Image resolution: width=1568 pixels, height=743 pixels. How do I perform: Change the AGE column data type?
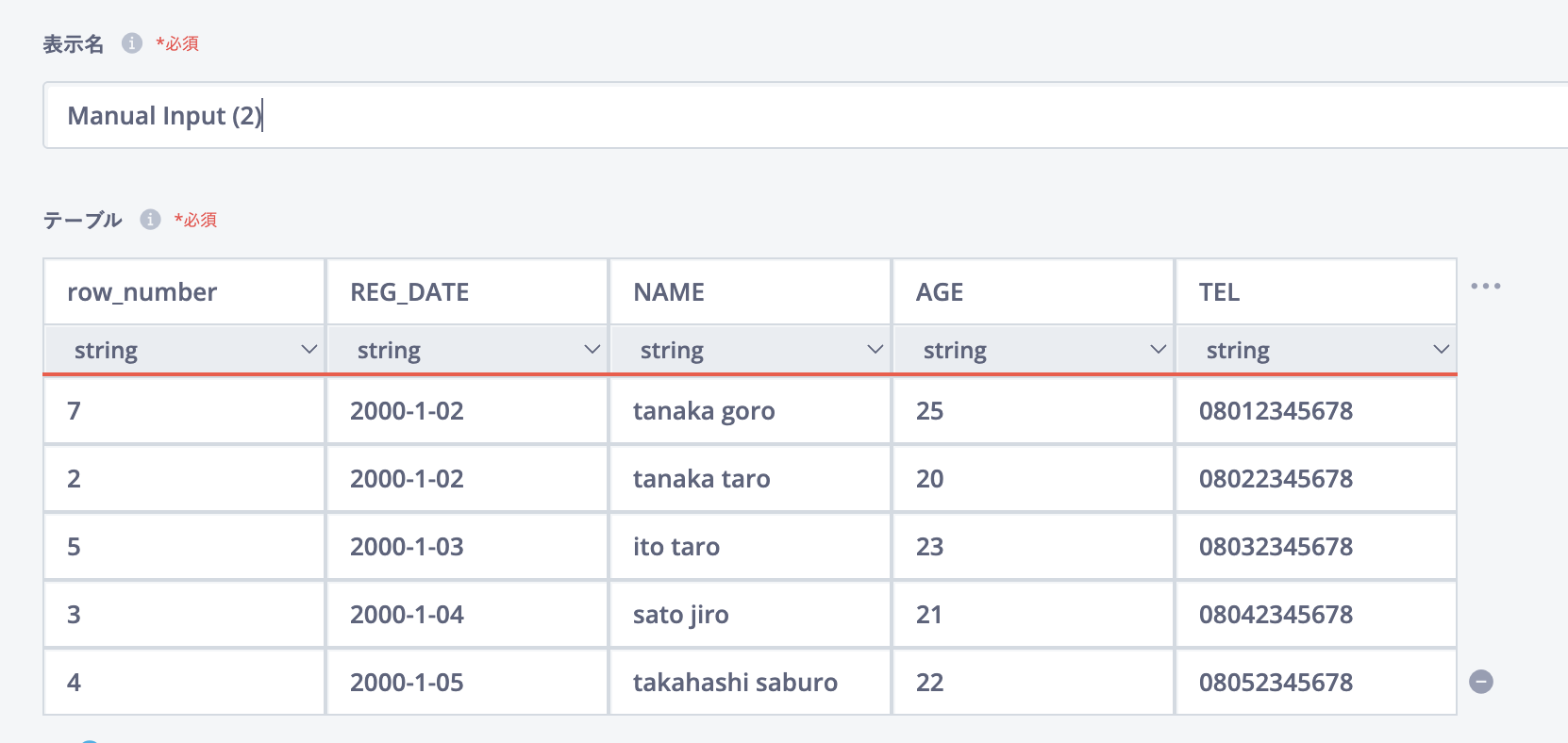(1034, 351)
